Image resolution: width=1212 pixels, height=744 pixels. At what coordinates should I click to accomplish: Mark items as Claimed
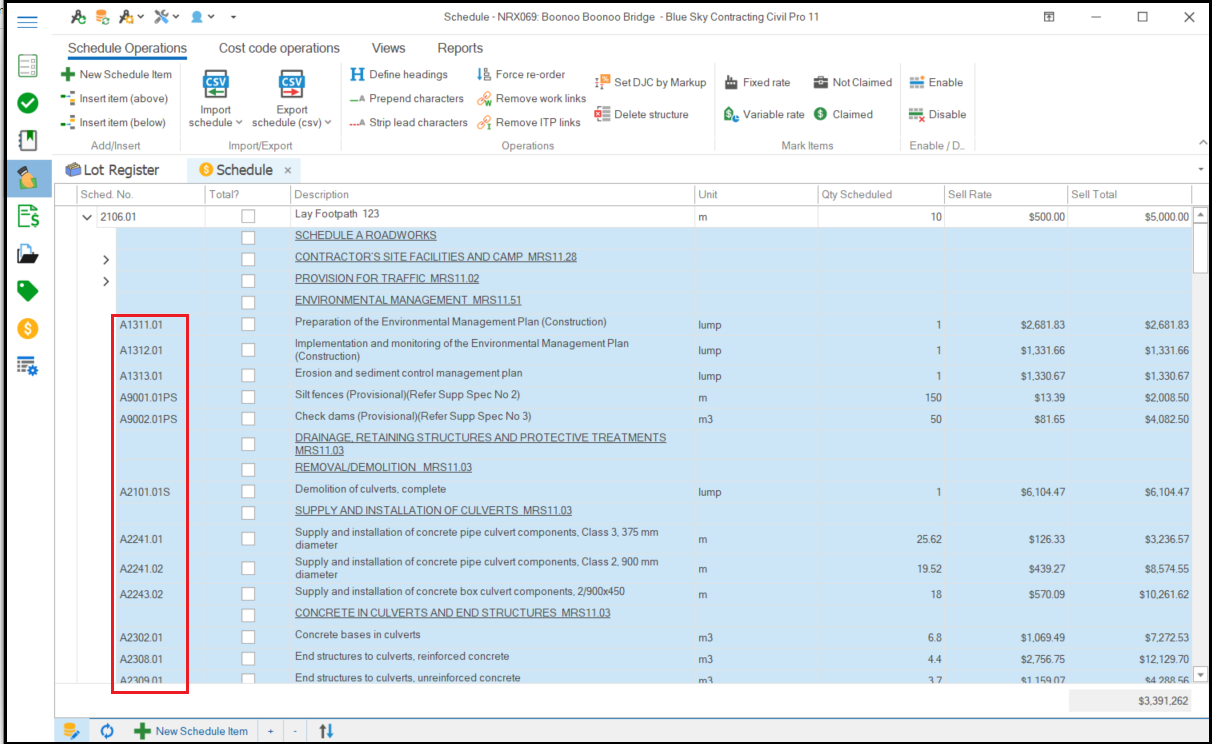(x=843, y=114)
